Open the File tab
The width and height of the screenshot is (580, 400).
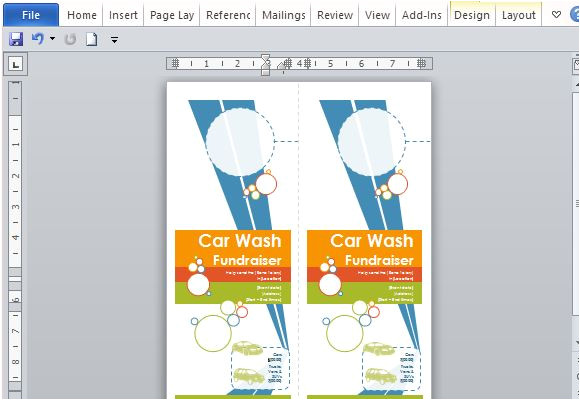[31, 15]
